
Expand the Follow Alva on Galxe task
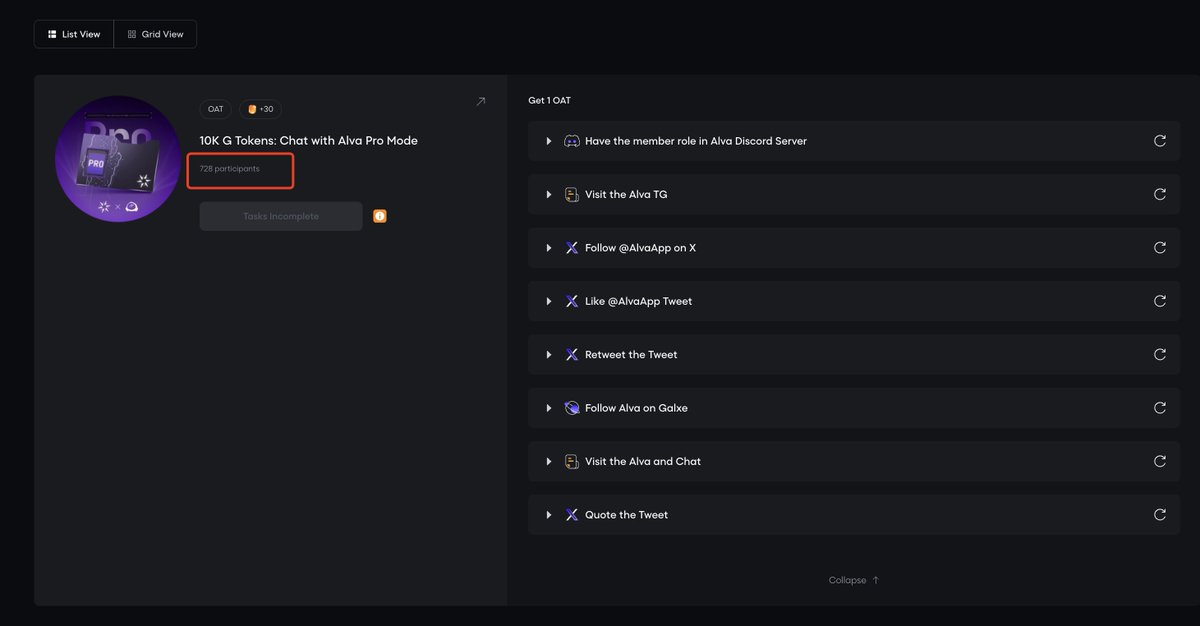point(549,408)
